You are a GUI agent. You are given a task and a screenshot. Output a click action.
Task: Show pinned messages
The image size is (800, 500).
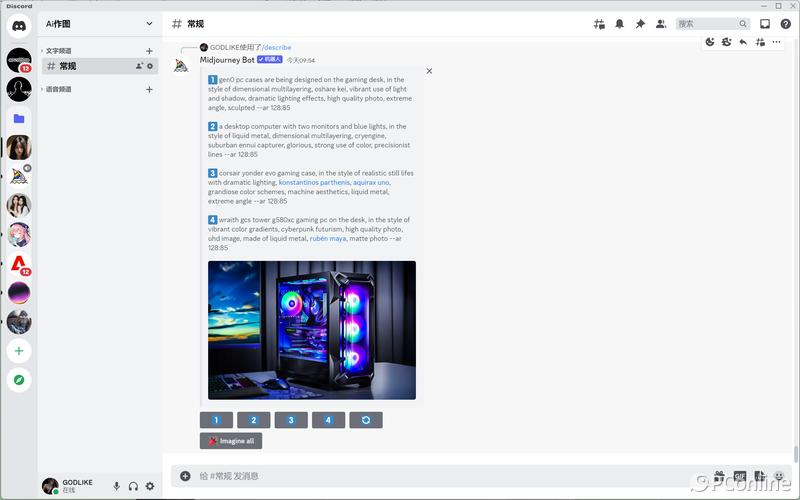(x=640, y=24)
